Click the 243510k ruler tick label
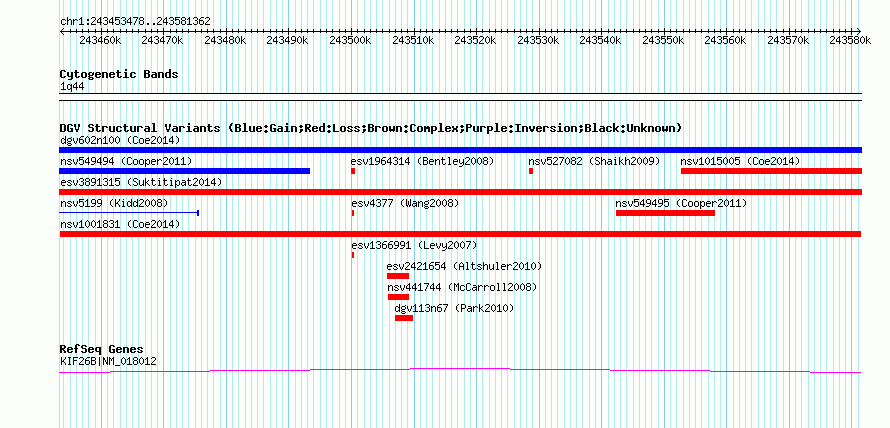Viewport: 890px width, 428px height. [x=413, y=40]
